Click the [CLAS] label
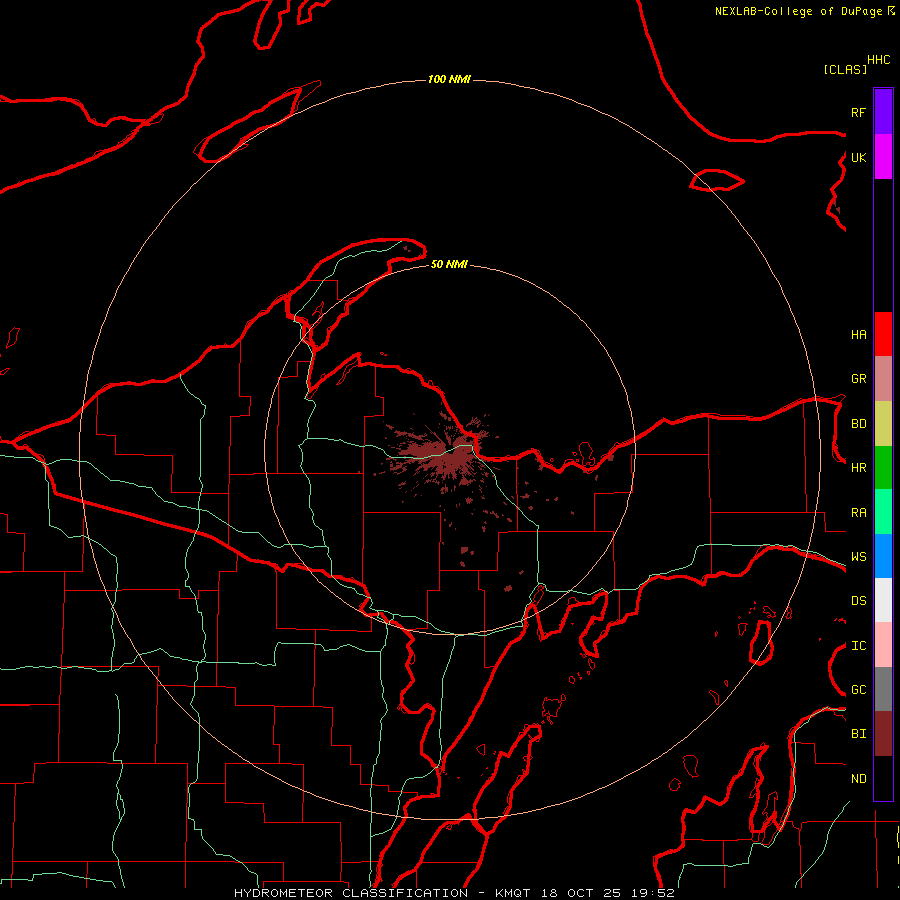 tap(845, 69)
